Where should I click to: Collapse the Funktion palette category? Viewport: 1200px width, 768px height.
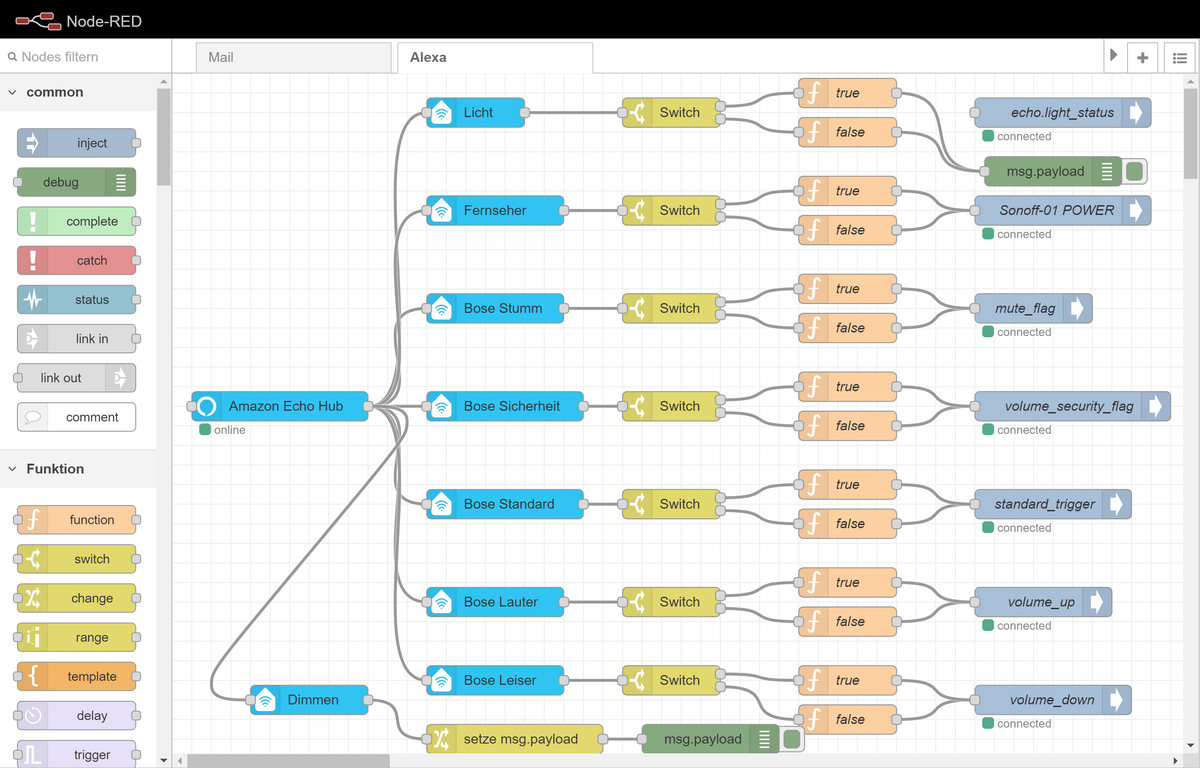click(78, 469)
